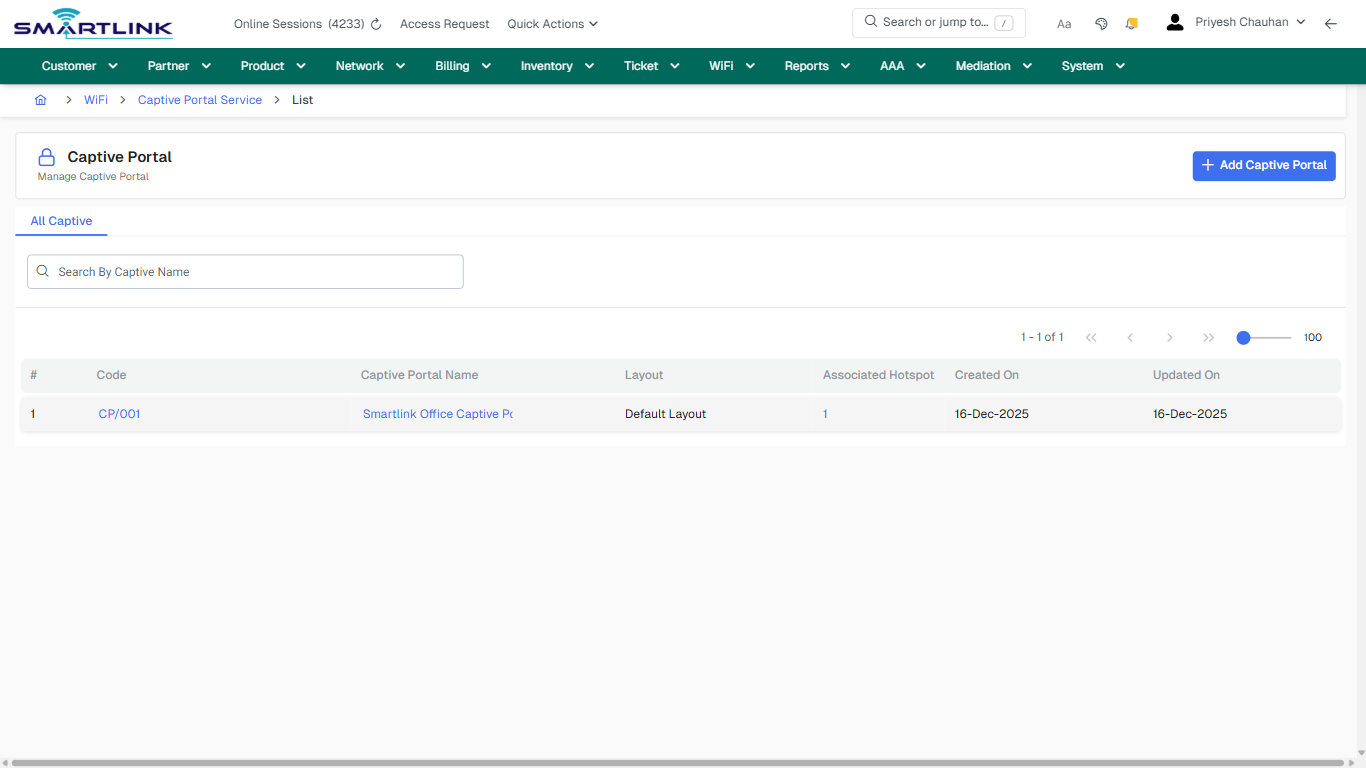Open the notifications bell icon

1131,22
